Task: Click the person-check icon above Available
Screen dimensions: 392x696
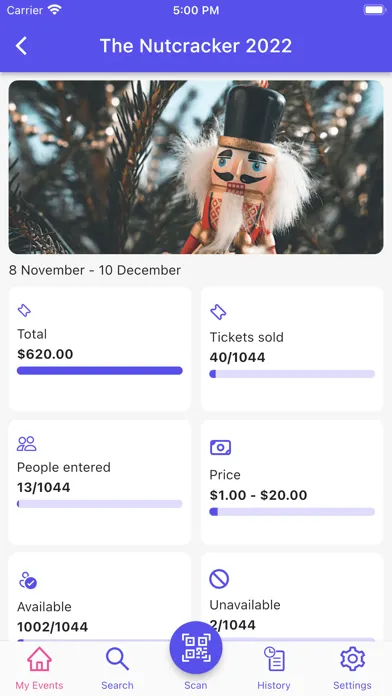Action: (28, 581)
